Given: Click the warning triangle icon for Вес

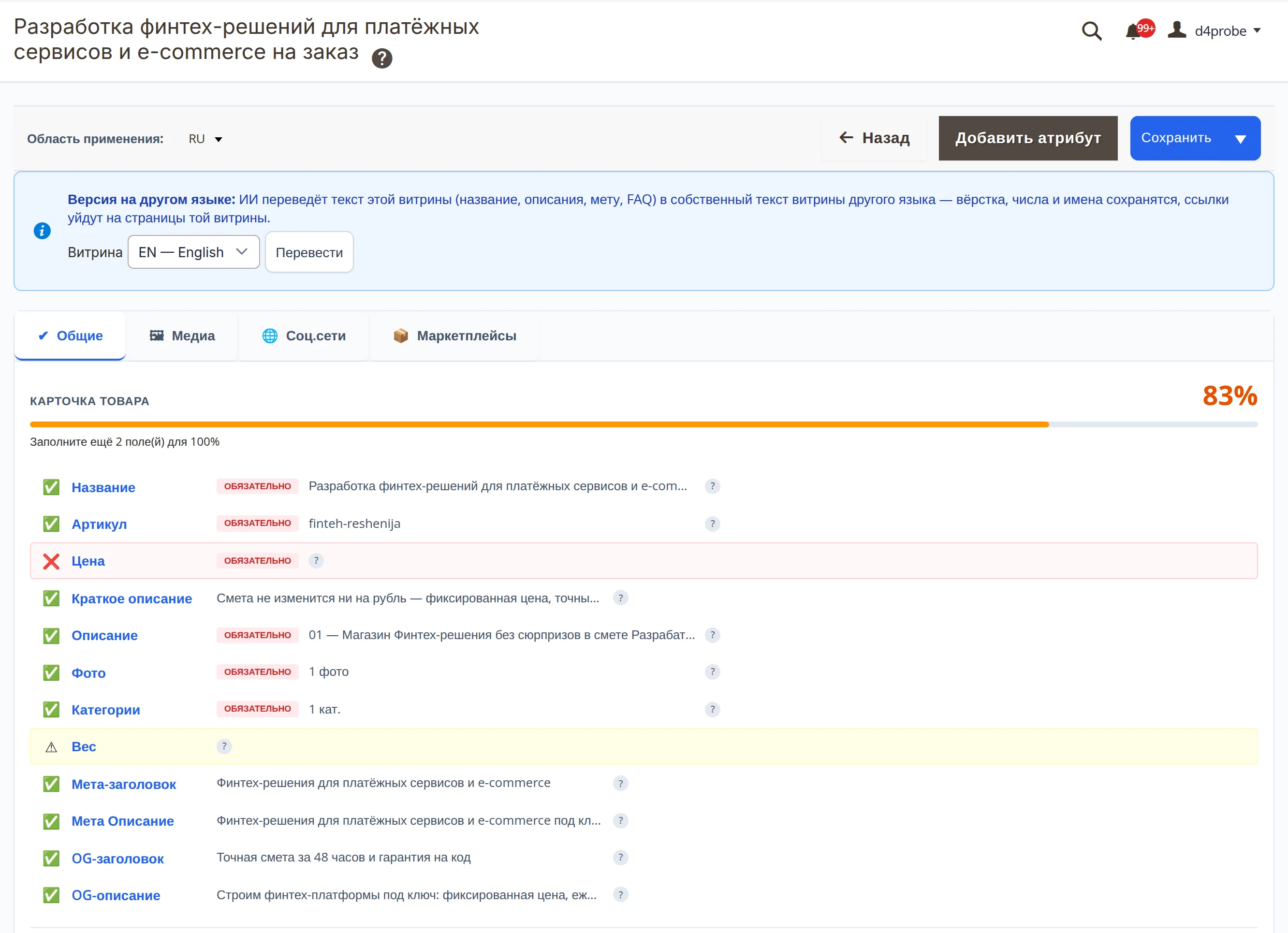Looking at the screenshot, I should point(51,747).
